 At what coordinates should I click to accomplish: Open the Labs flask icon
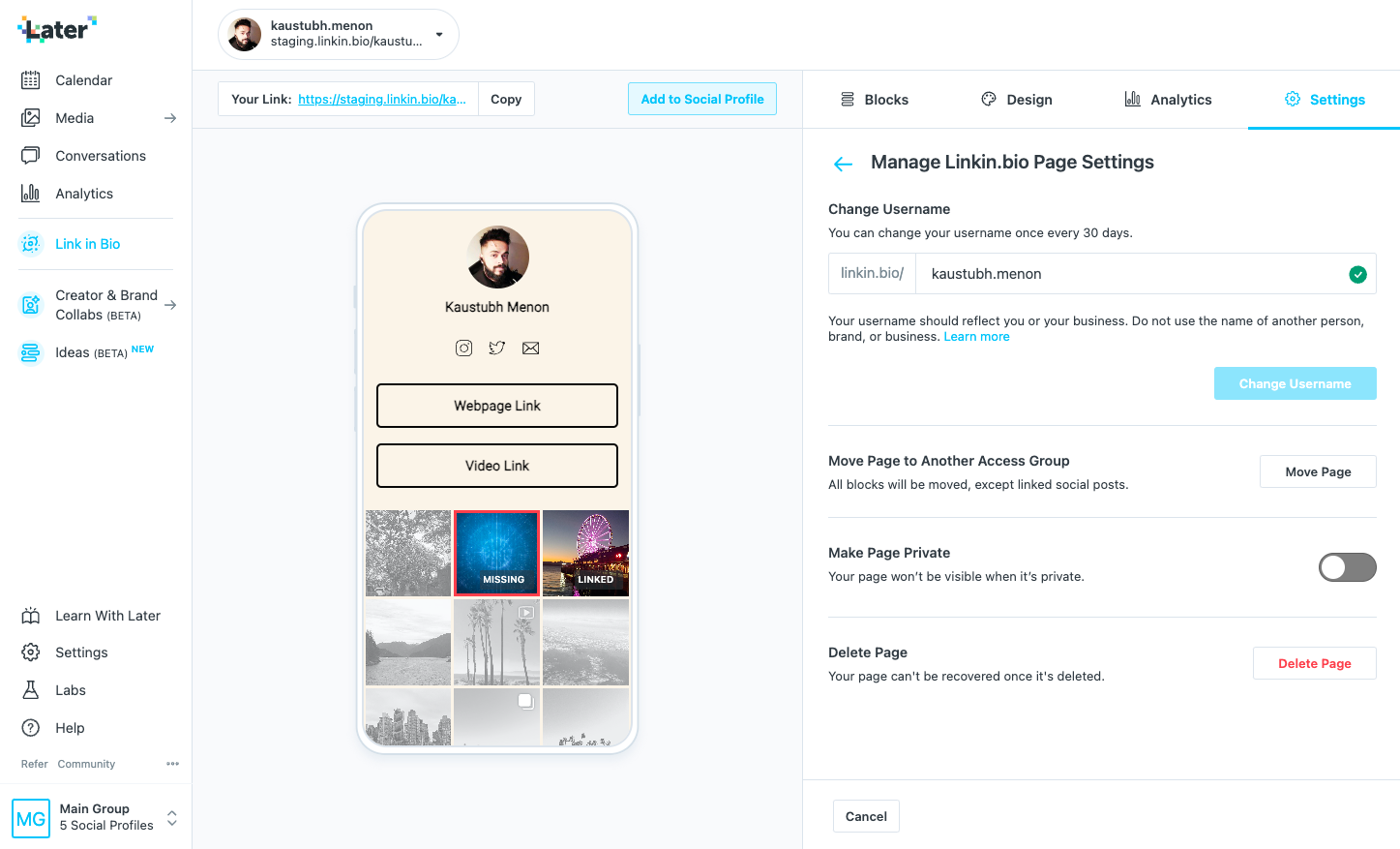[x=31, y=690]
